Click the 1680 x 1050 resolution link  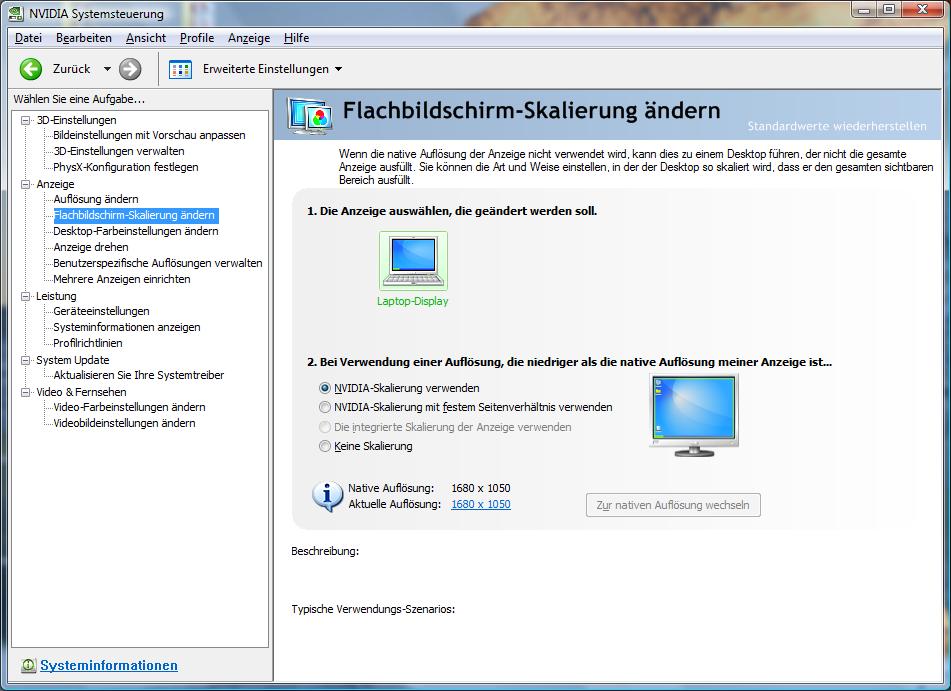click(x=481, y=504)
